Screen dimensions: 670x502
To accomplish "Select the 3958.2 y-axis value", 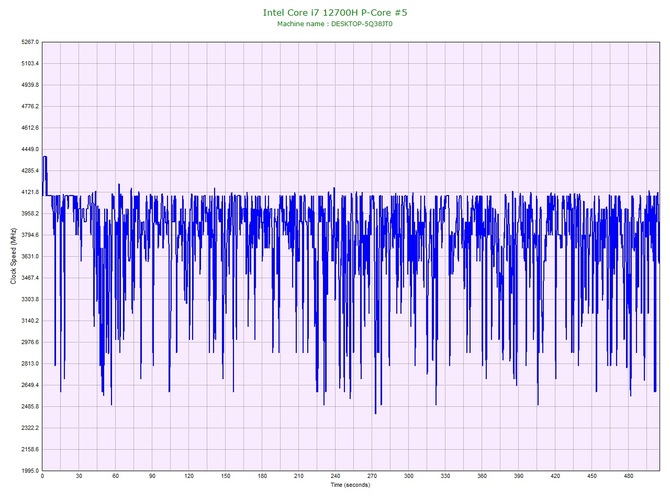I will click(30, 213).
